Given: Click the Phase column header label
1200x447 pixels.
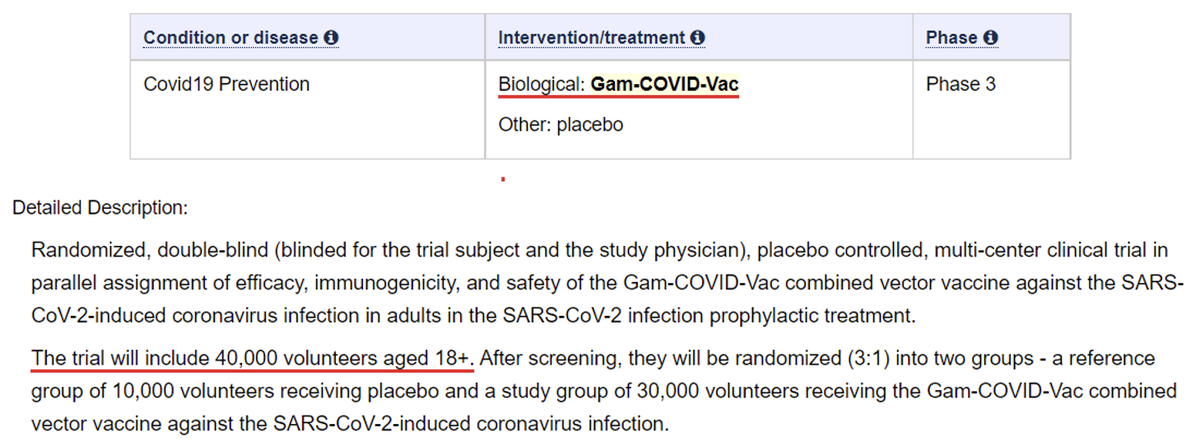Looking at the screenshot, I should (951, 37).
